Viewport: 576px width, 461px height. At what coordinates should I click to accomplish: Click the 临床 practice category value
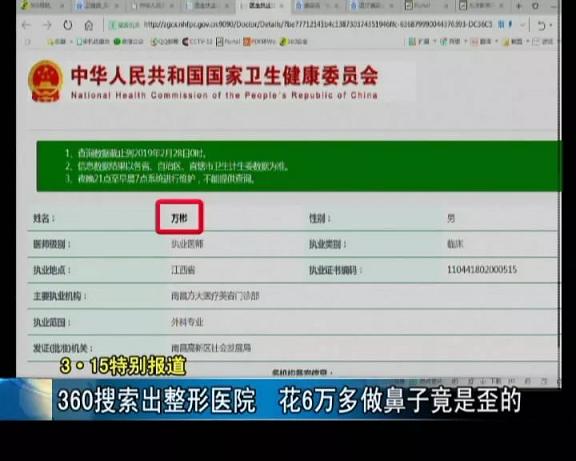pos(455,244)
